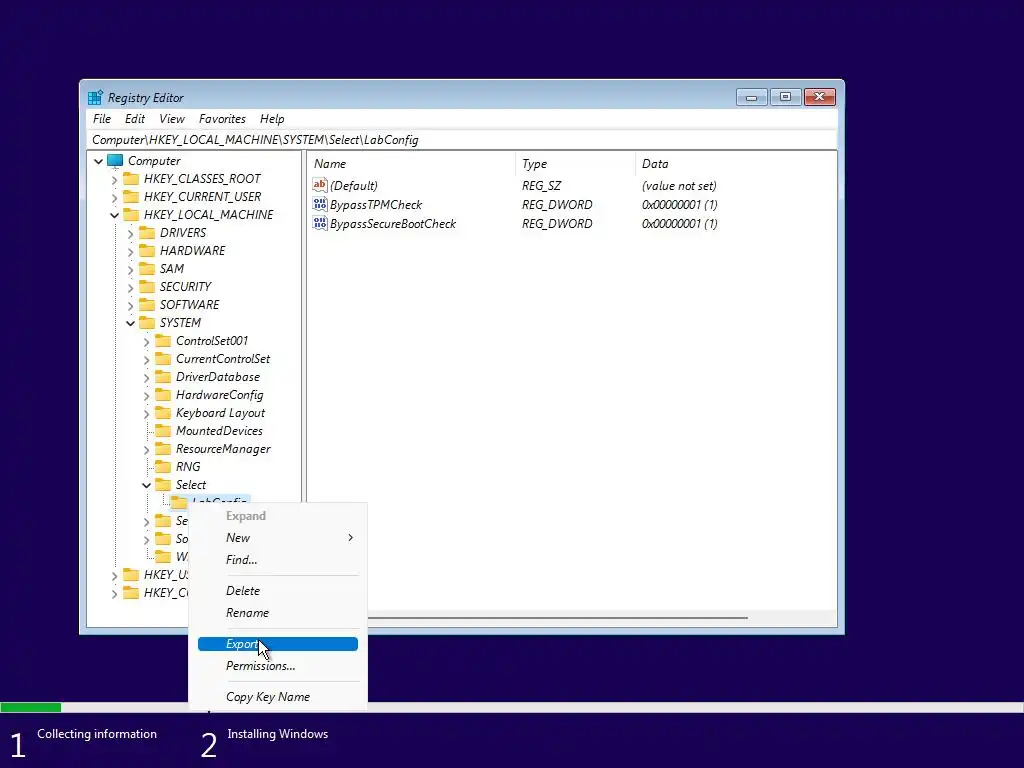Collapse the SYSTEM key
This screenshot has height=768, width=1024.
(131, 323)
